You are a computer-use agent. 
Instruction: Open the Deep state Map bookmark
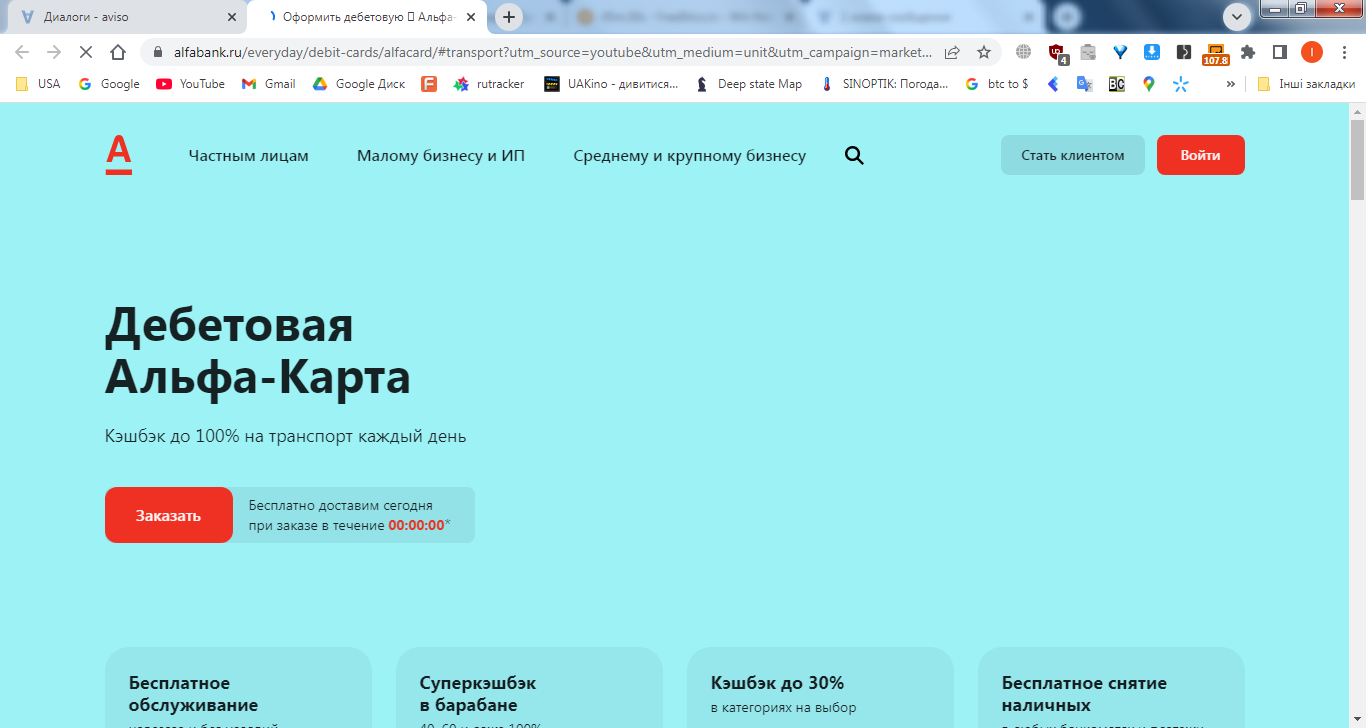(749, 84)
